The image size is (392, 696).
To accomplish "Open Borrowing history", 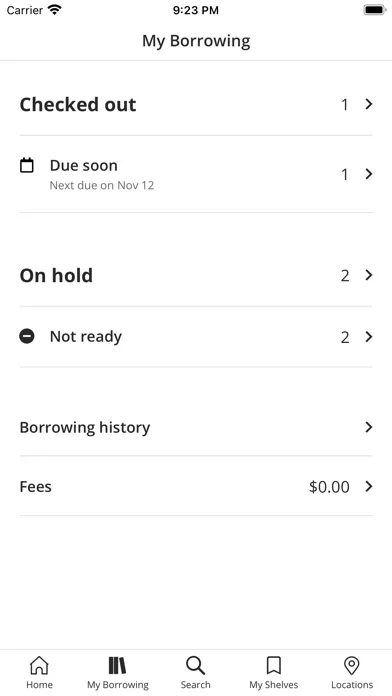I will [196, 427].
